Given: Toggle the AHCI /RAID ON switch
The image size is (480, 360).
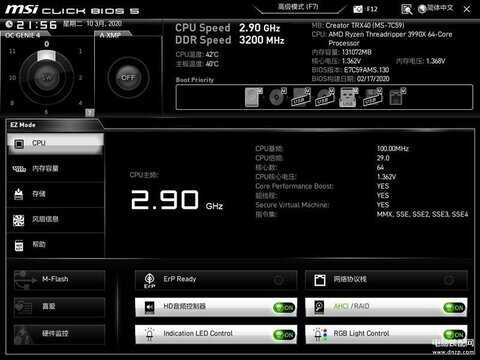Looking at the screenshot, I should tap(454, 308).
